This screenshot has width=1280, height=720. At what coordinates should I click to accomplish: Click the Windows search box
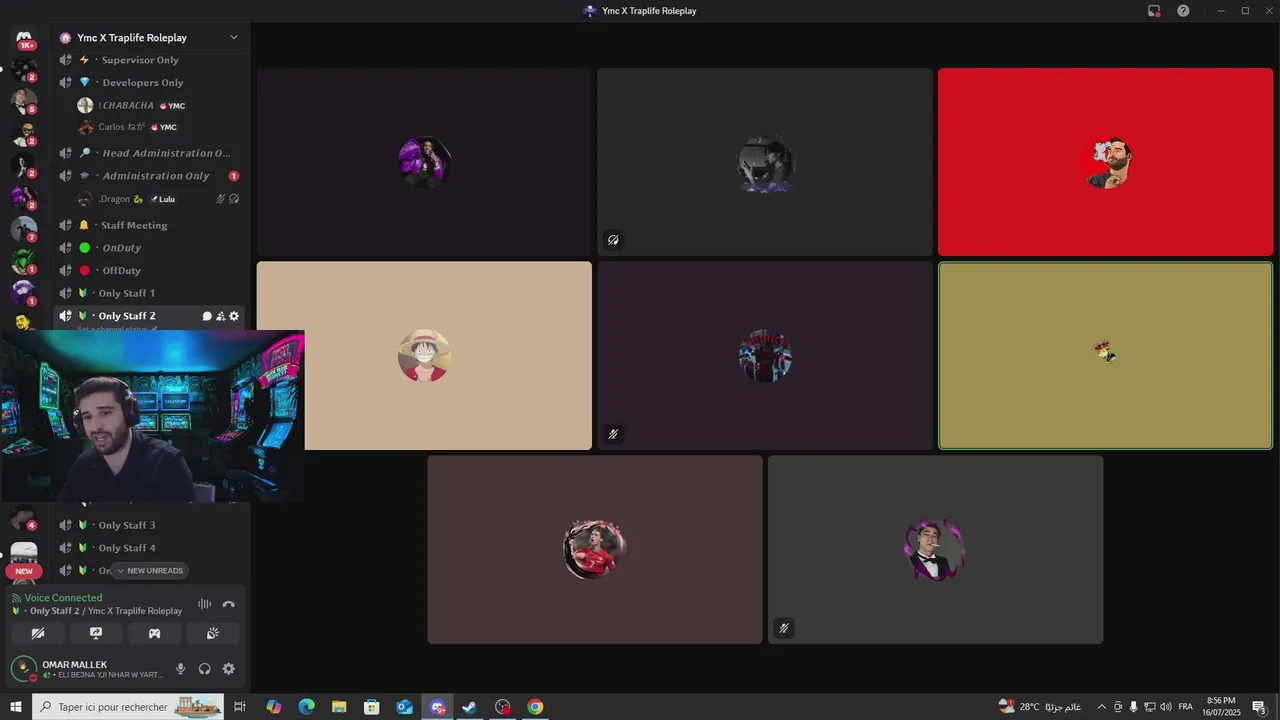[x=130, y=707]
